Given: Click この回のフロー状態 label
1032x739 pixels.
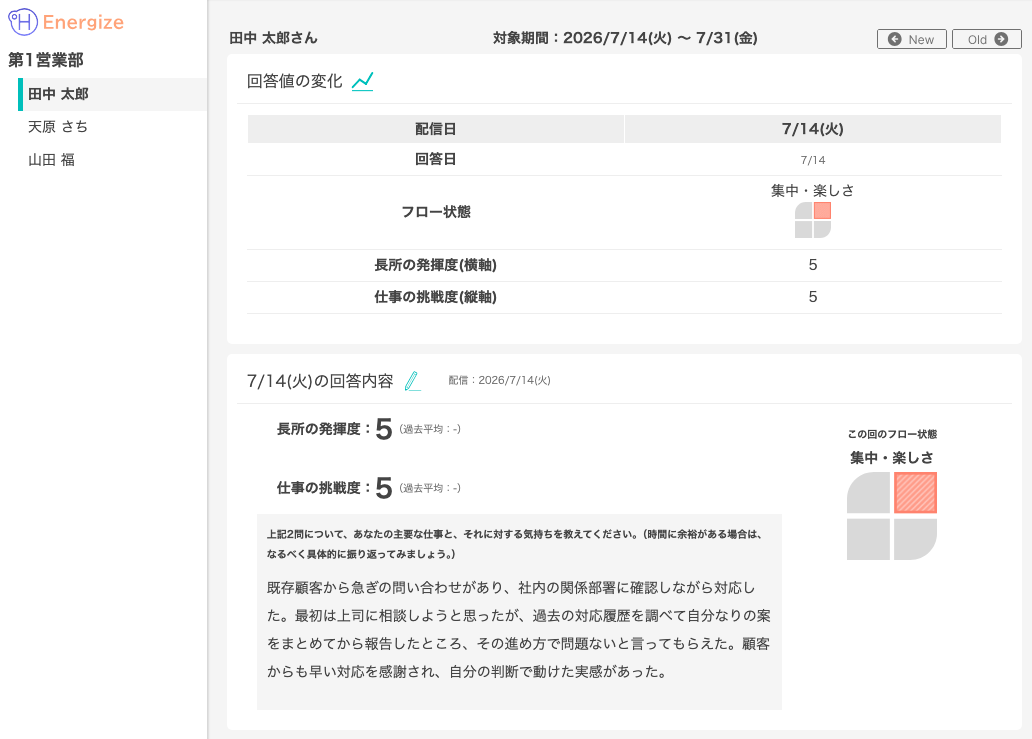Looking at the screenshot, I should 892,434.
